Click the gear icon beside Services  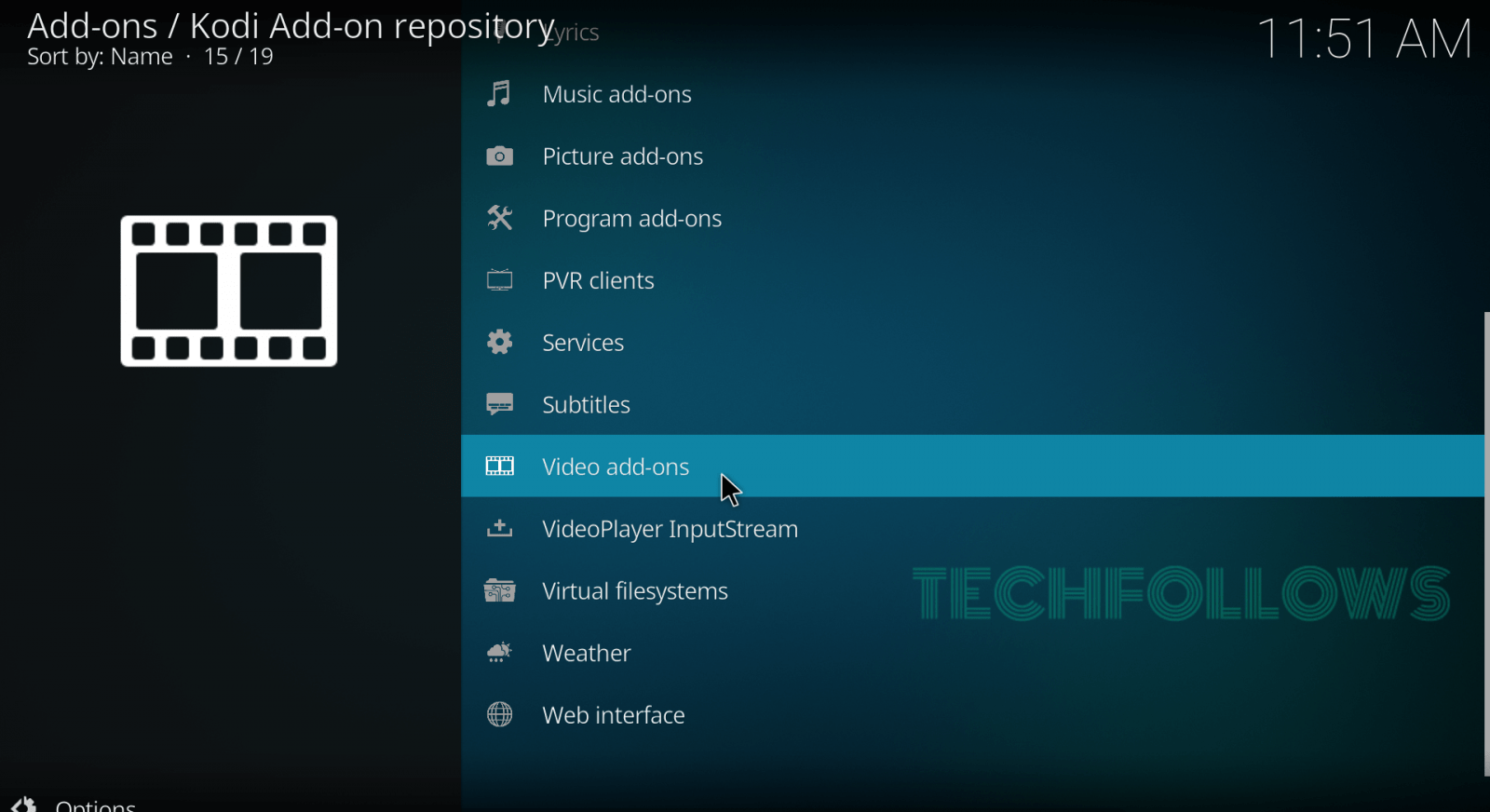point(499,343)
